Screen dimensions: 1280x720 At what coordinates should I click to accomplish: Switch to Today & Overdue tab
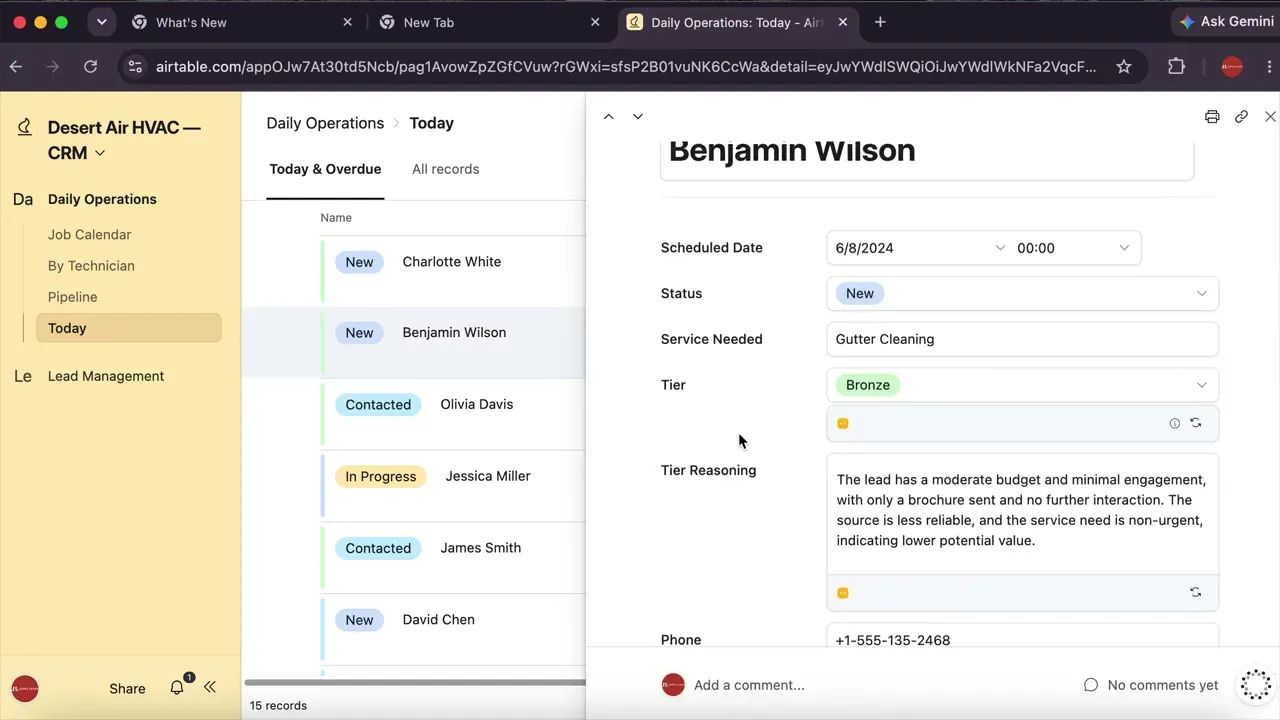click(x=325, y=169)
